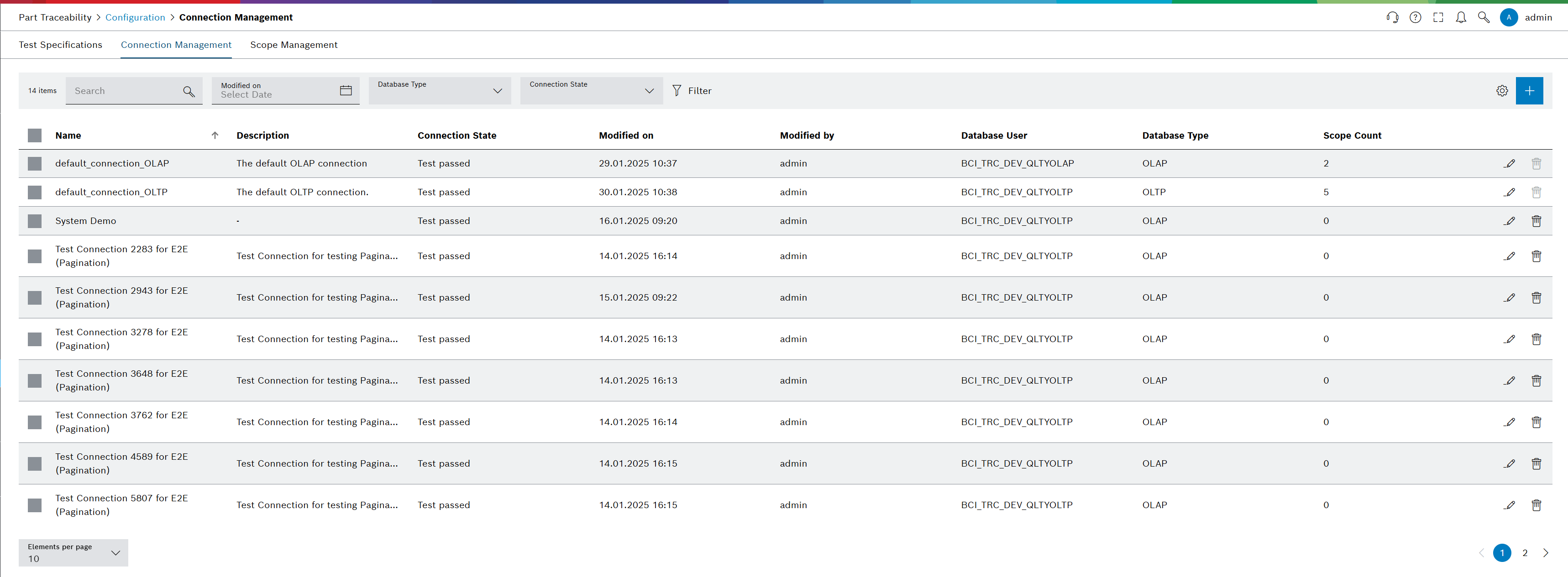Go to Part Traceability breadcrumb
1568x577 pixels.
click(x=55, y=18)
